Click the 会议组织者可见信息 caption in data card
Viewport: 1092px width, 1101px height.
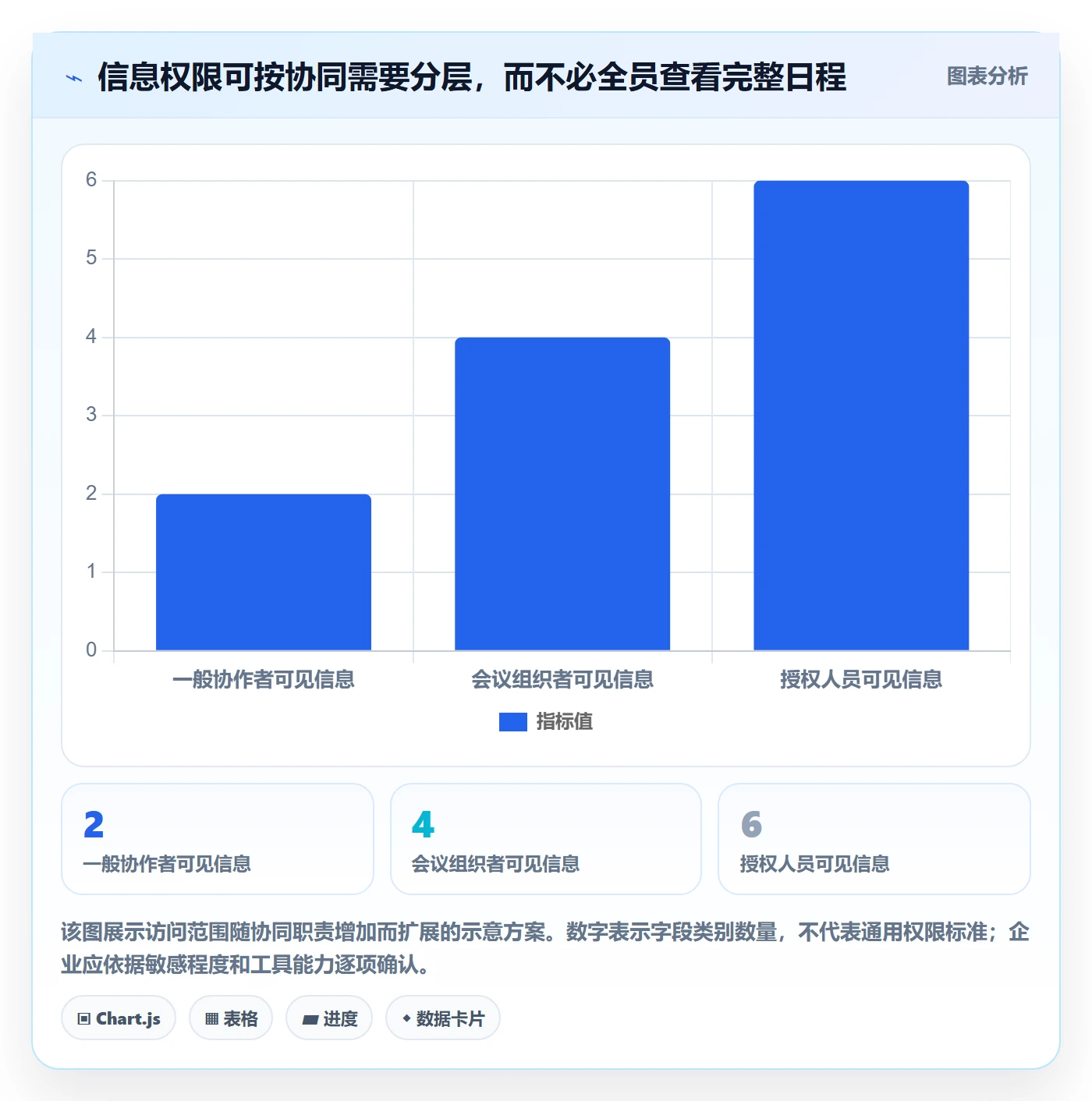(x=495, y=864)
